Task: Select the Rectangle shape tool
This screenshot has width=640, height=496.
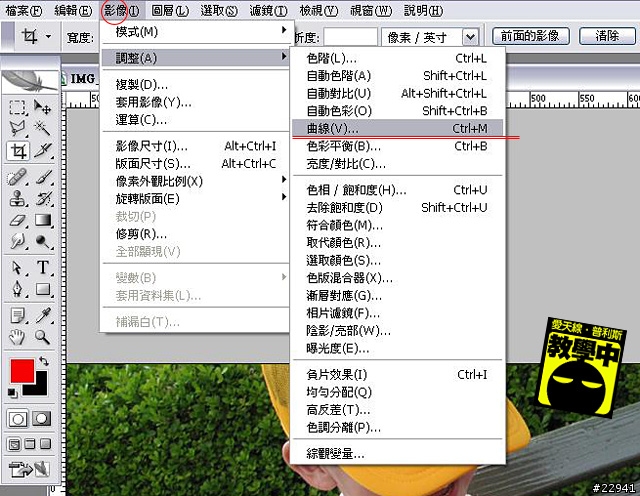Action: click(x=42, y=289)
